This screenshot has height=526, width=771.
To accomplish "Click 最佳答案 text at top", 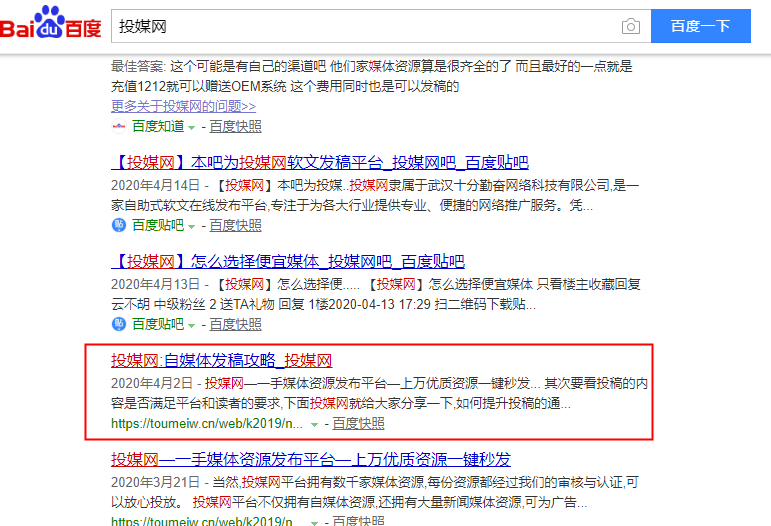I will click(x=138, y=66).
